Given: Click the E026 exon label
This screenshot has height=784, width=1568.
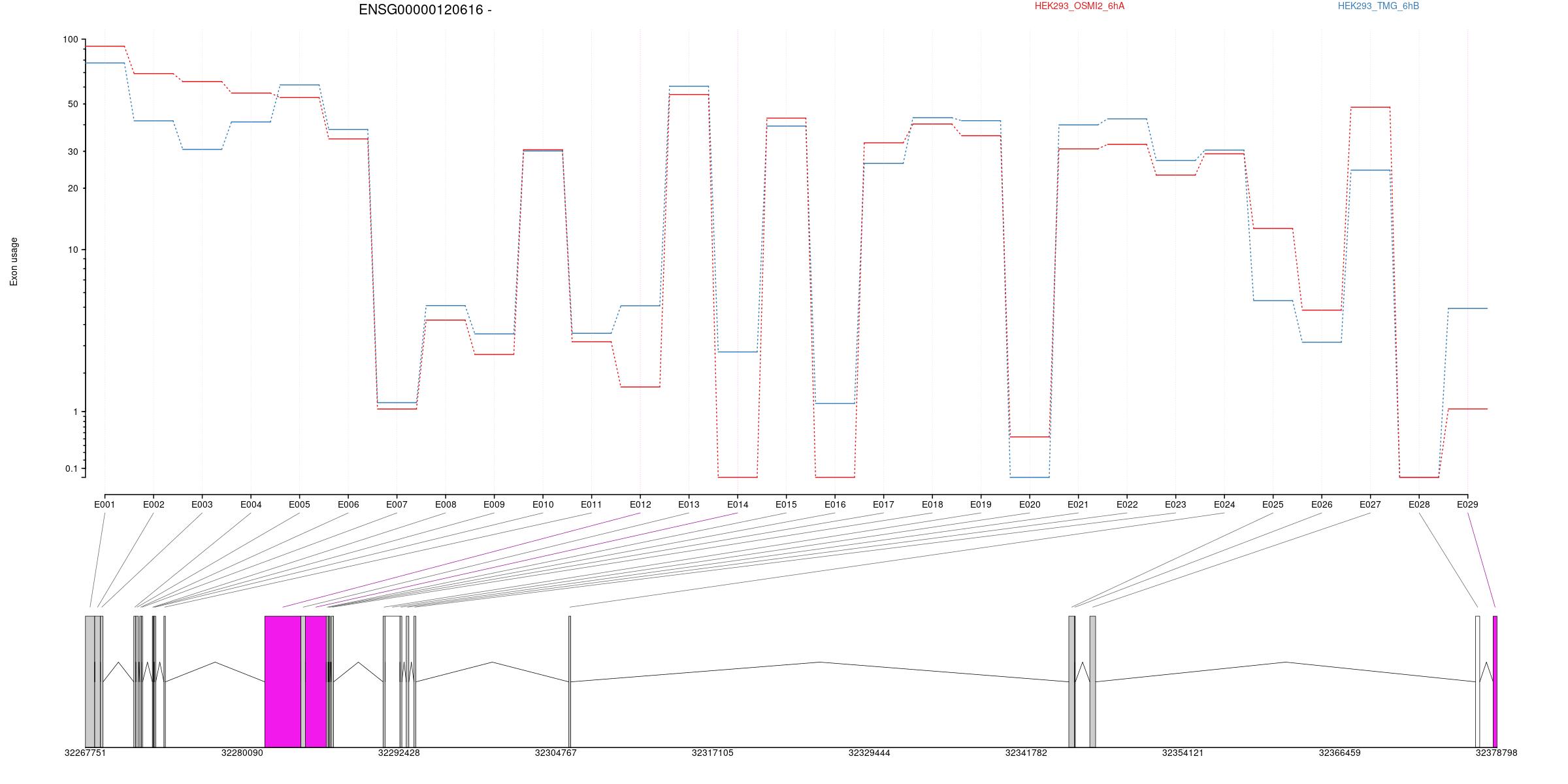Looking at the screenshot, I should [1322, 504].
